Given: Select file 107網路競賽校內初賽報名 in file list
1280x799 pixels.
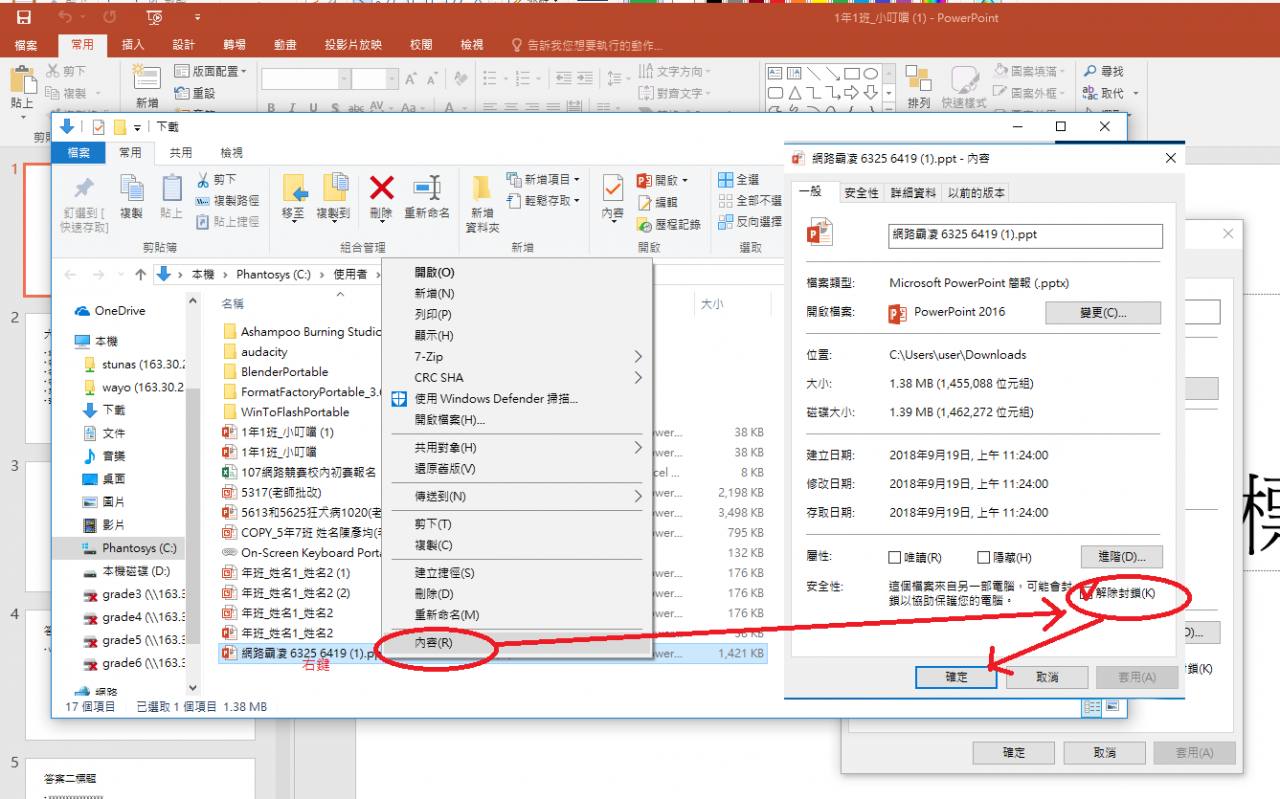Looking at the screenshot, I should click(300, 472).
